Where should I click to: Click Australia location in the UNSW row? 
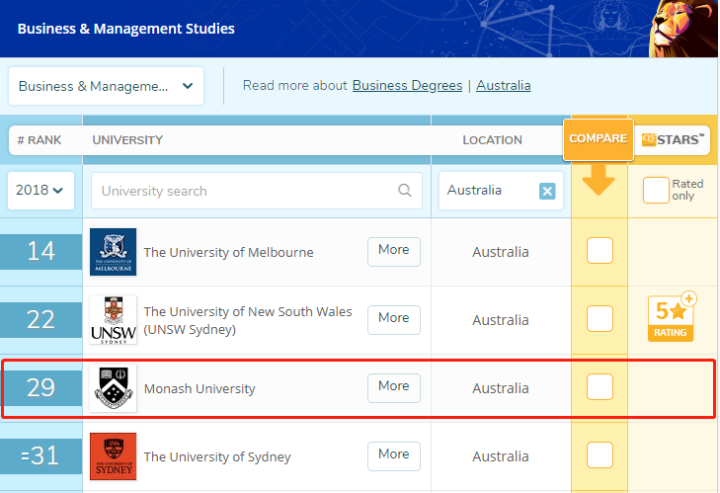[x=501, y=320]
